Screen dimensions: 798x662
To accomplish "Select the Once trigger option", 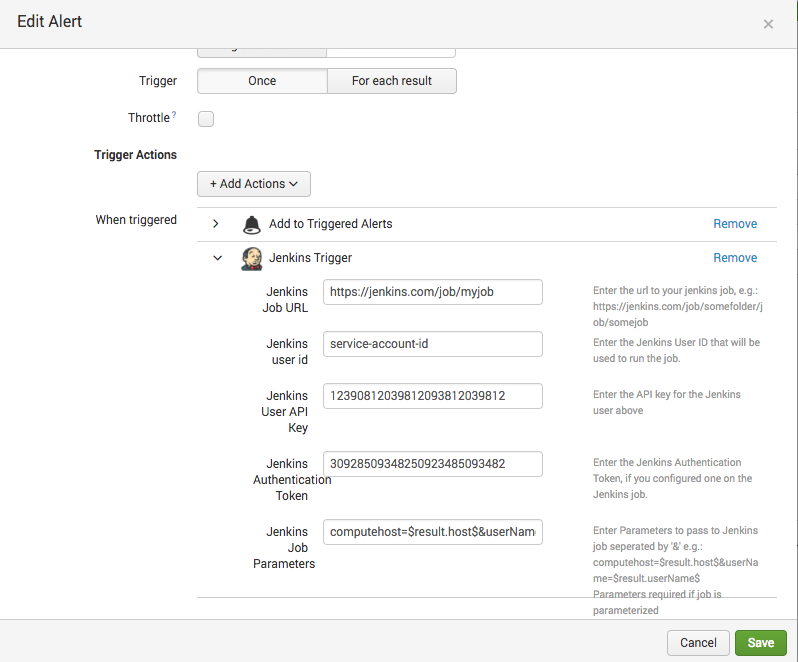I will (x=262, y=81).
